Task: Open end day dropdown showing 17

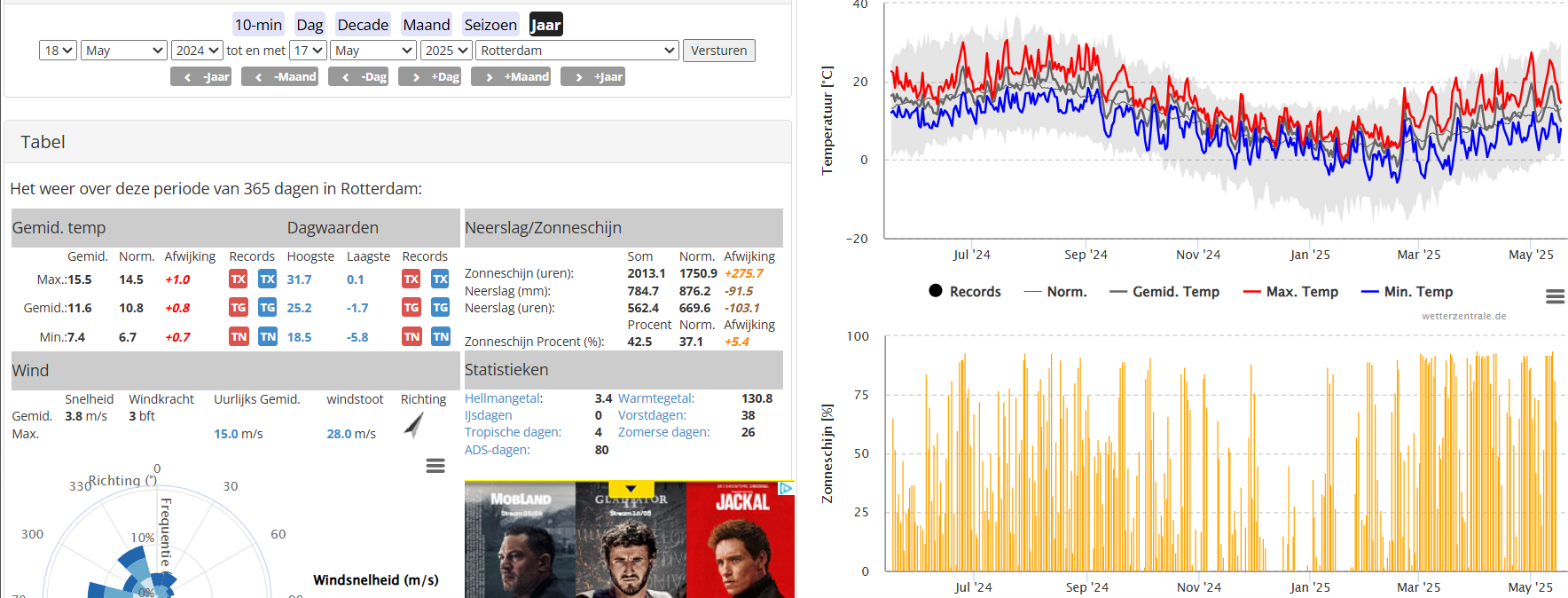Action: [x=308, y=51]
